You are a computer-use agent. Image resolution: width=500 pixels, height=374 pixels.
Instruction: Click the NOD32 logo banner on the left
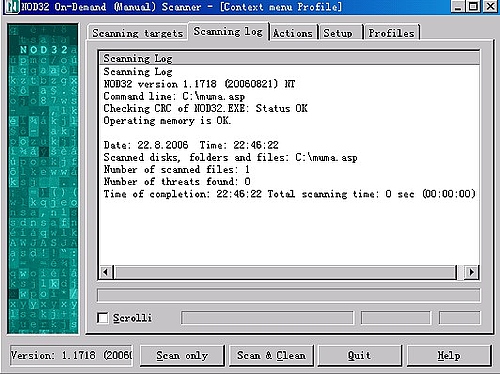(x=43, y=179)
